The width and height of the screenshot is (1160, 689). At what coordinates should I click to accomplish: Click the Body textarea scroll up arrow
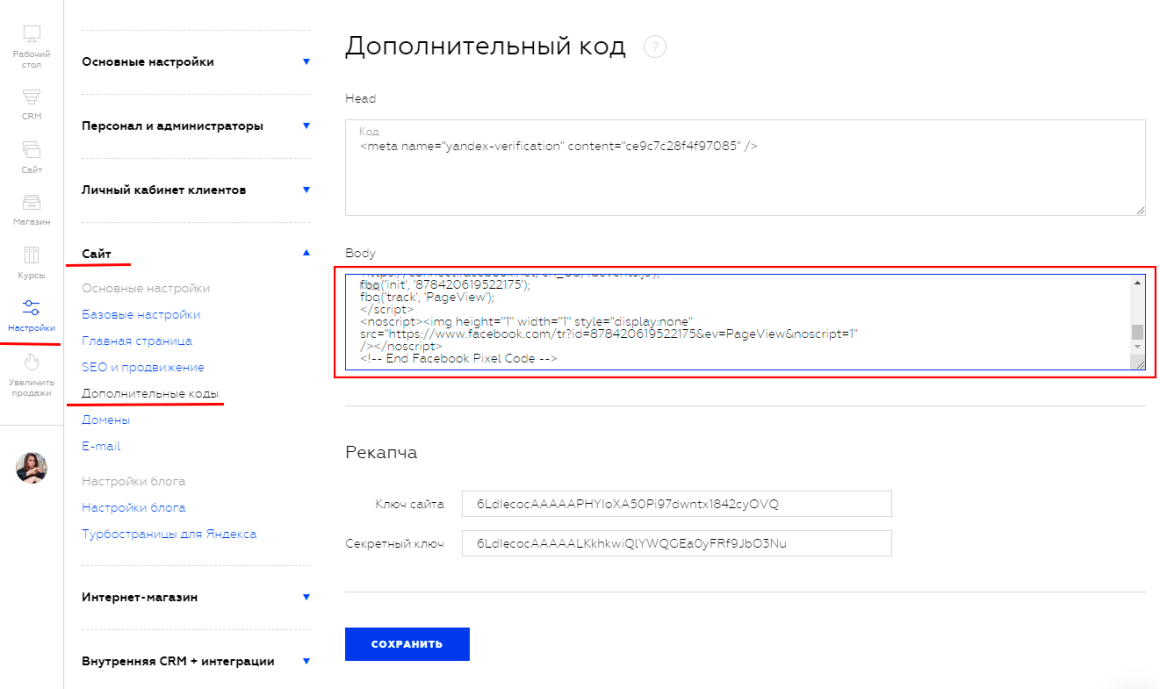pyautogui.click(x=1138, y=283)
